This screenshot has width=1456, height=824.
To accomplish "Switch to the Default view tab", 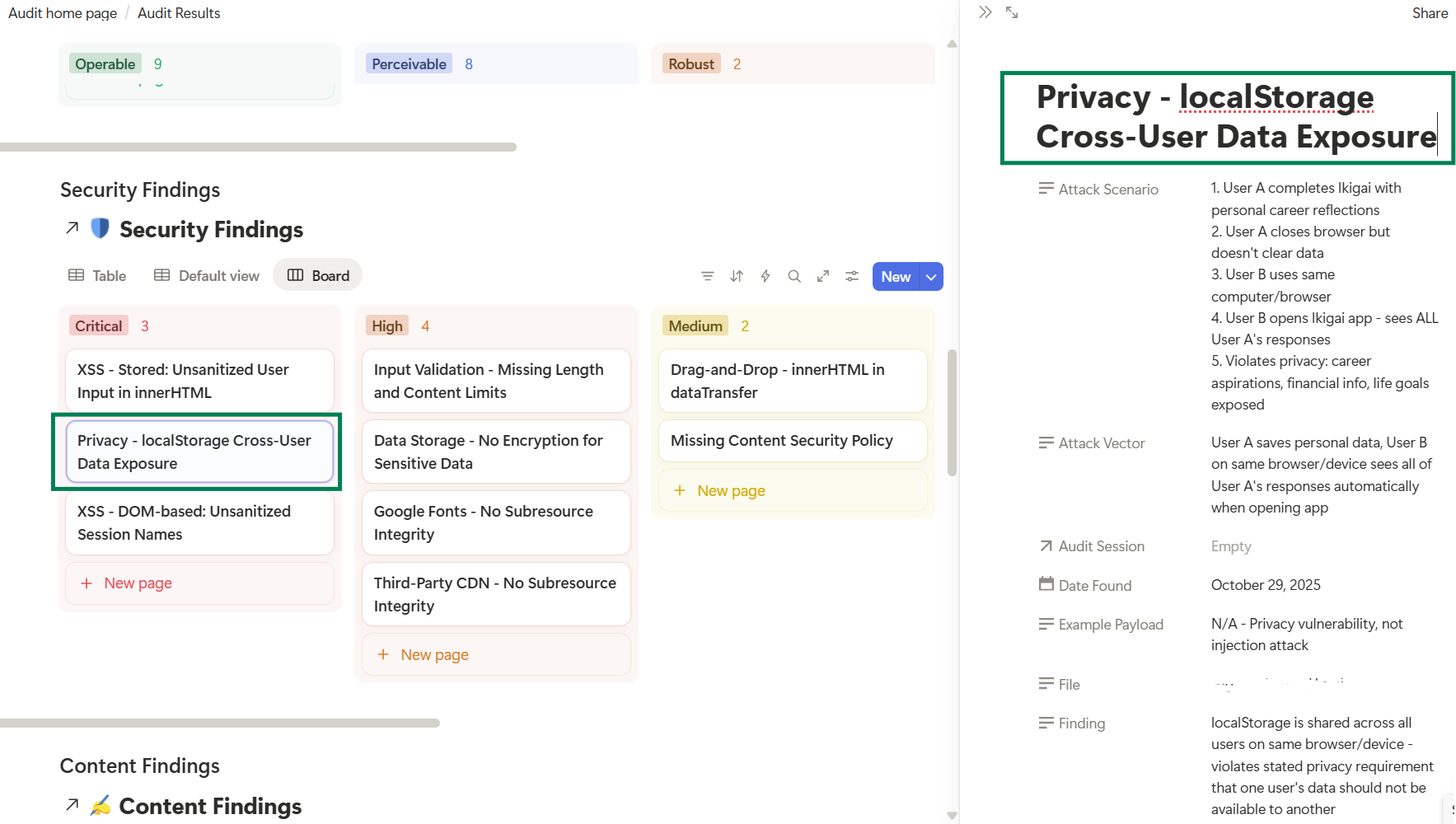I will coord(207,276).
